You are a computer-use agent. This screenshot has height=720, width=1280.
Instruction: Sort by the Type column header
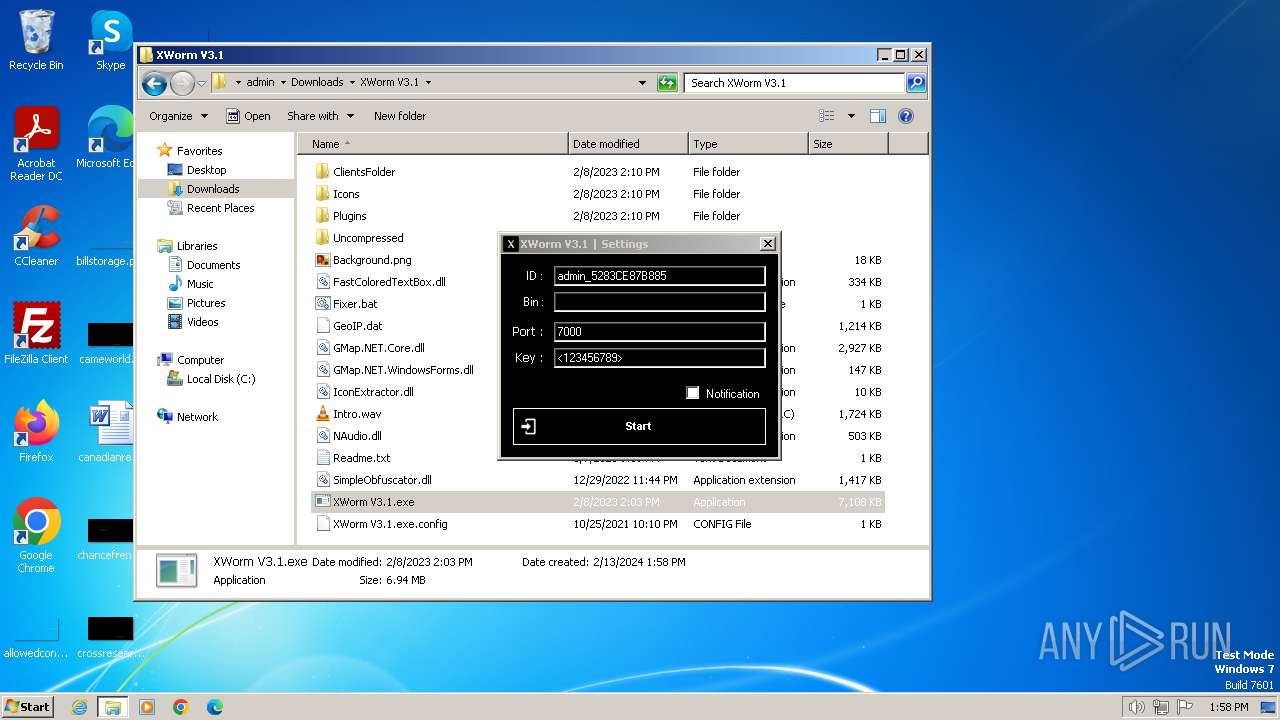pyautogui.click(x=748, y=144)
